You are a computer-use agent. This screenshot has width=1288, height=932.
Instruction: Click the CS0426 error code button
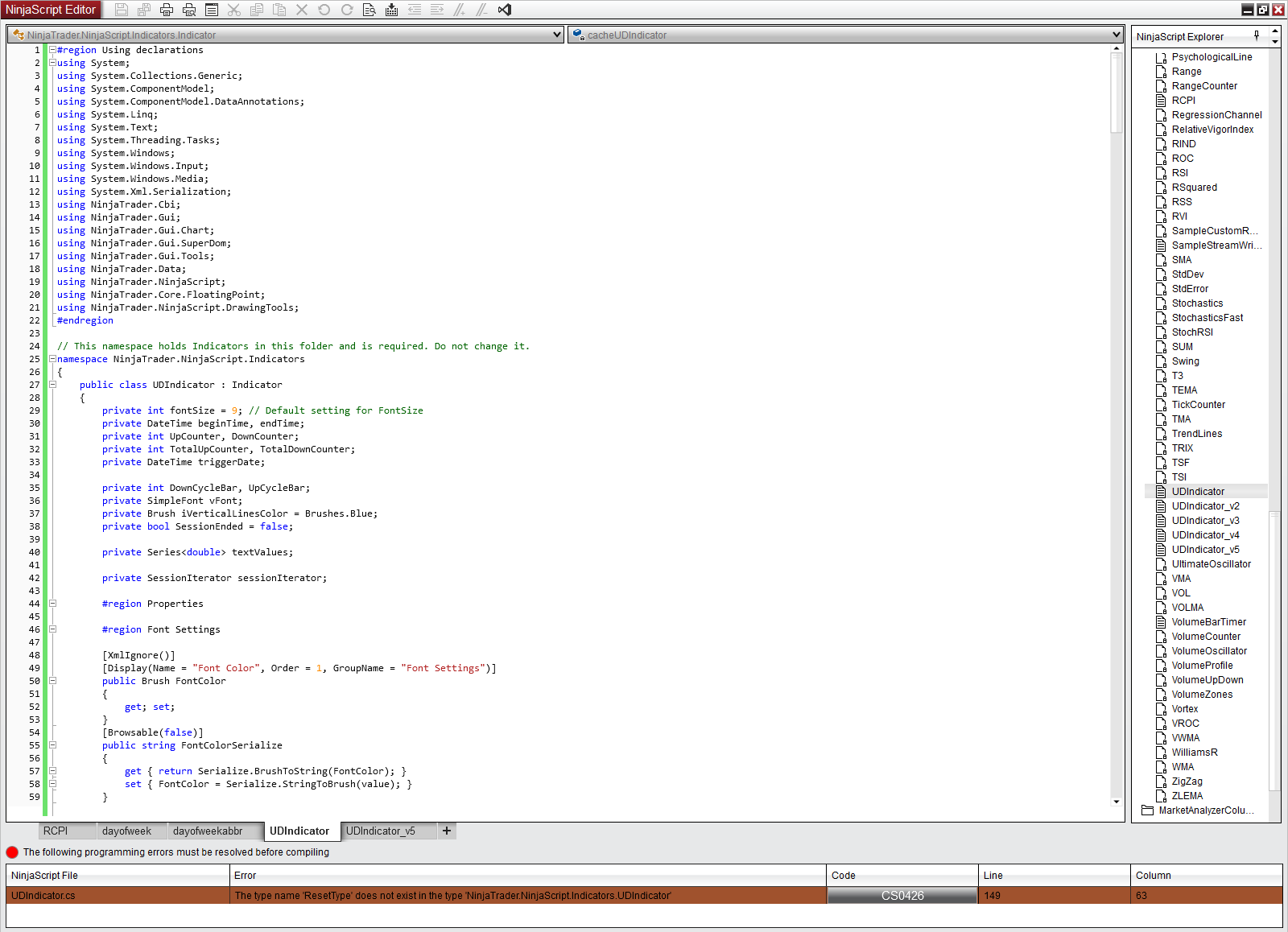(902, 896)
